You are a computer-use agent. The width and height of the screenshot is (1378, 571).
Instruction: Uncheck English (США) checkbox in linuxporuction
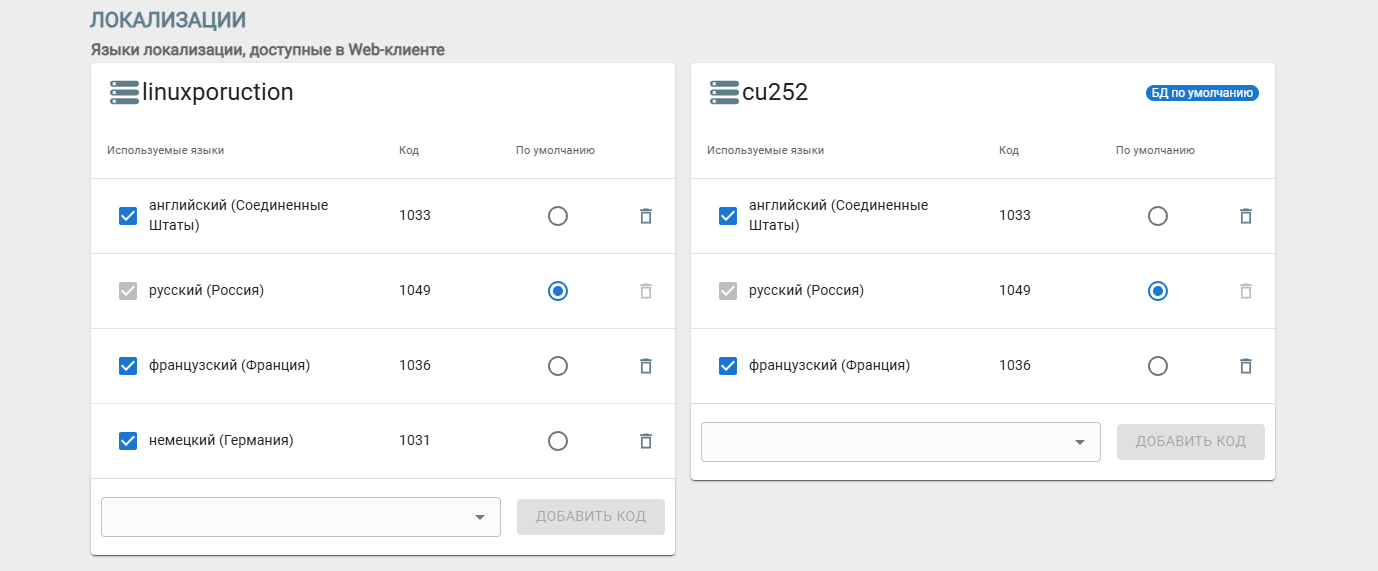tap(128, 216)
